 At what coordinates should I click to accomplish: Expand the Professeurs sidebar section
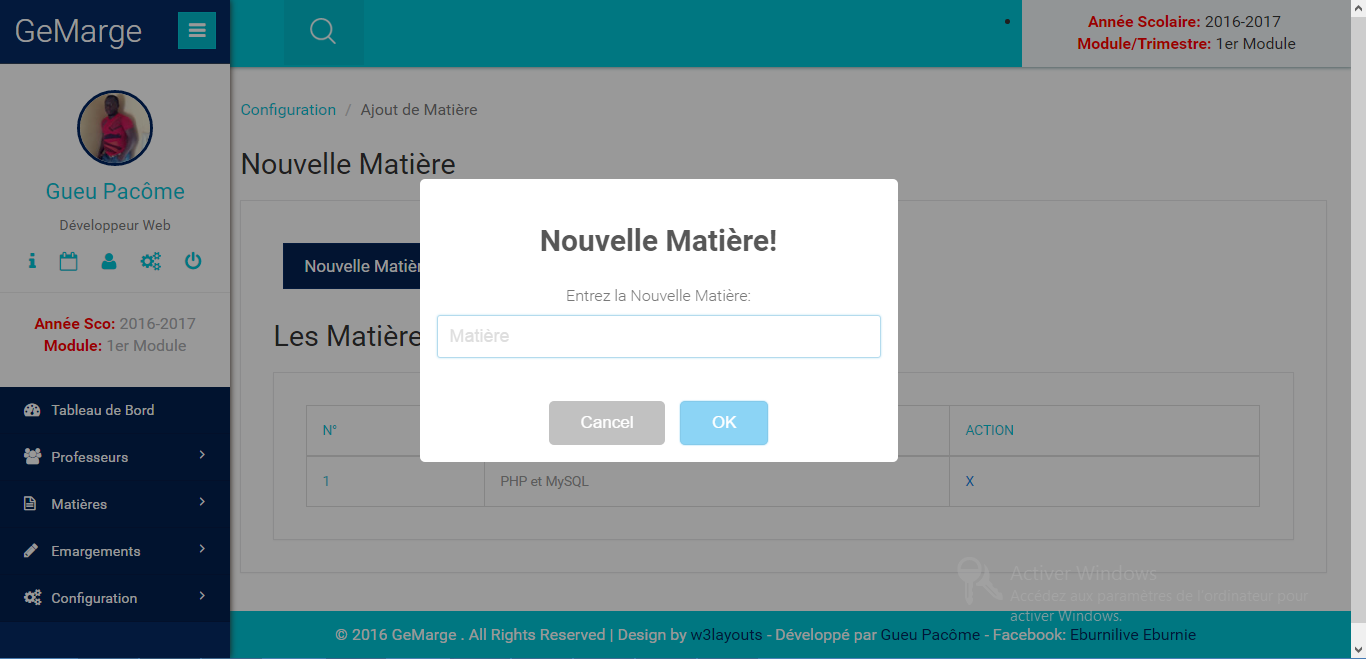89,457
